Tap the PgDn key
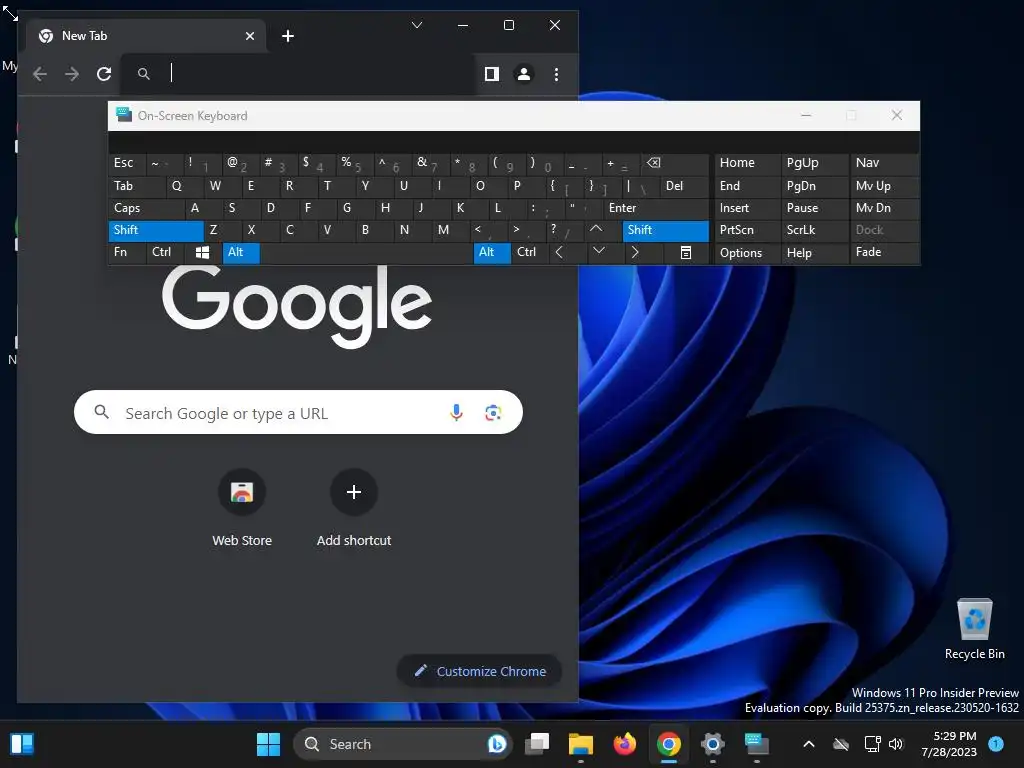 point(815,186)
